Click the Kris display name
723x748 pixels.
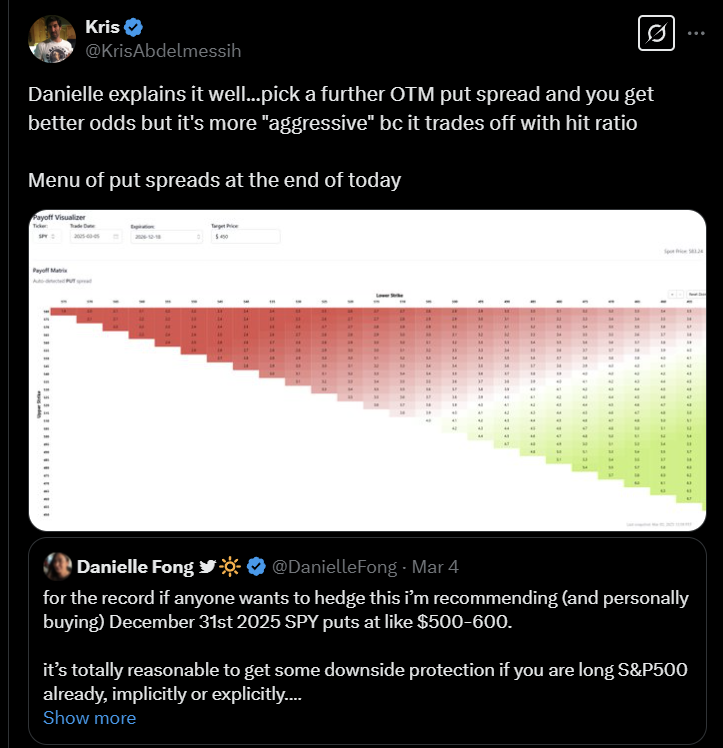tap(102, 27)
